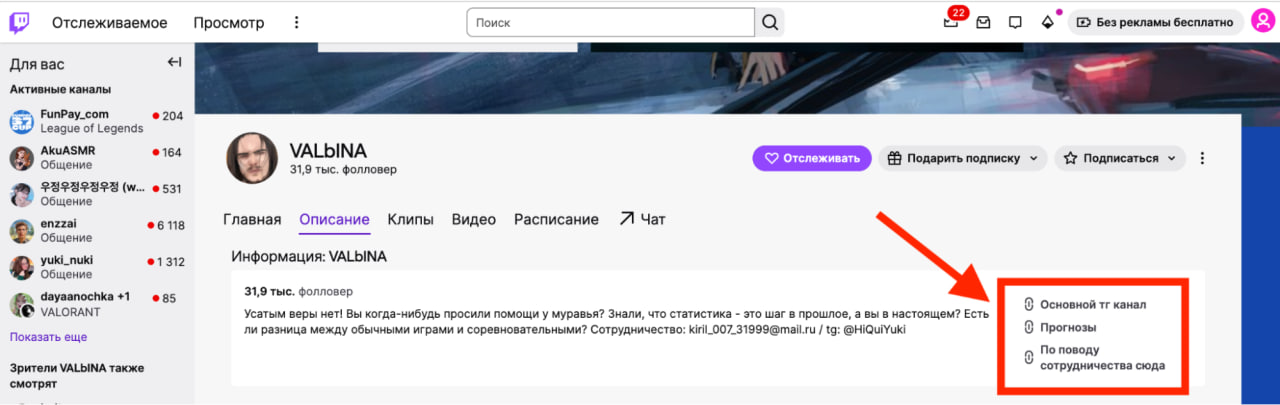This screenshot has height=405, width=1280.
Task: Click link icon beside По поводу сотрудничества
Action: pos(1028,357)
